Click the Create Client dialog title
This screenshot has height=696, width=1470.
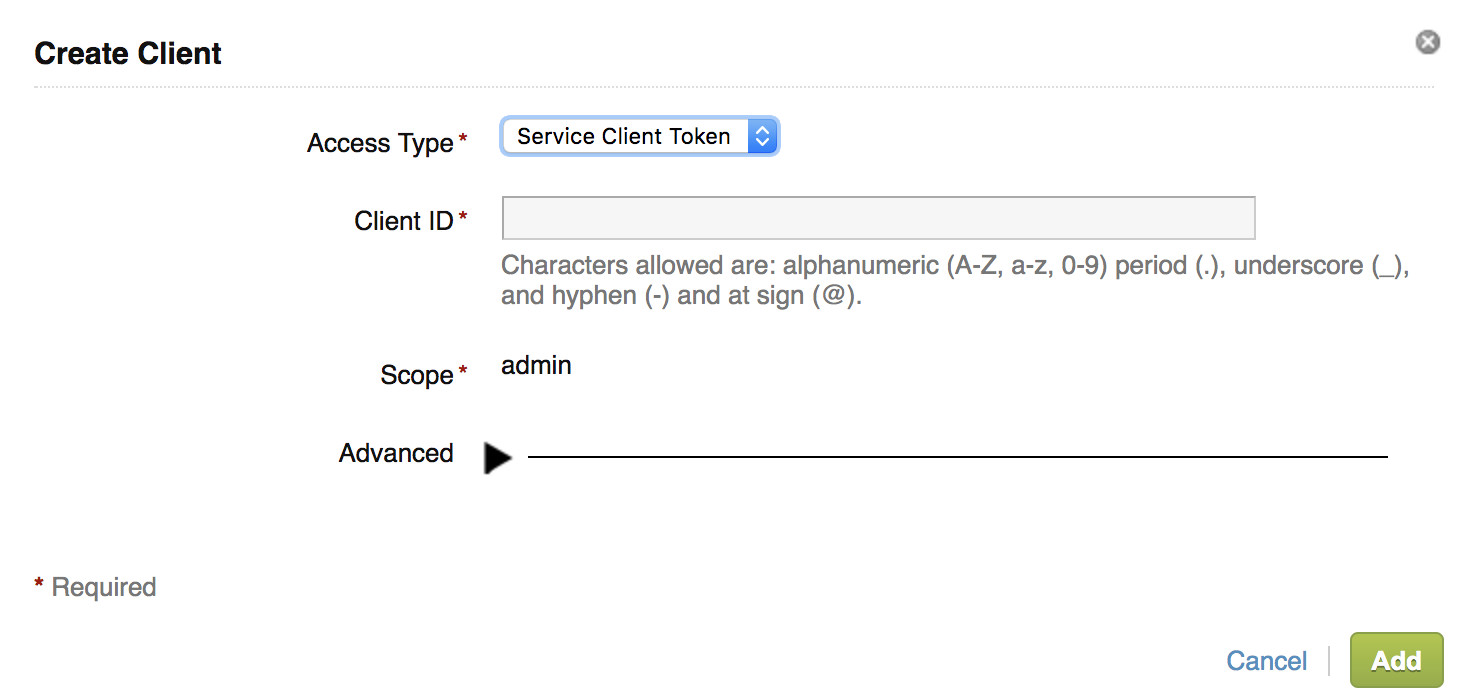tap(128, 53)
